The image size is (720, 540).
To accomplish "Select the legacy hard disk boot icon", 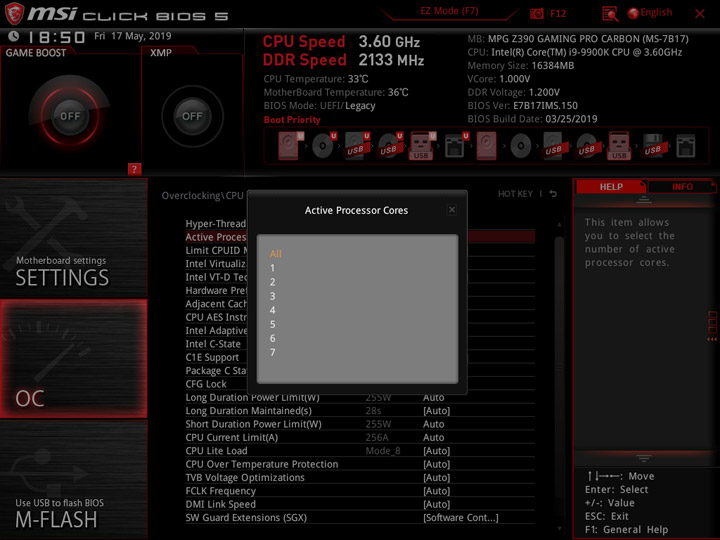I will click(x=486, y=146).
